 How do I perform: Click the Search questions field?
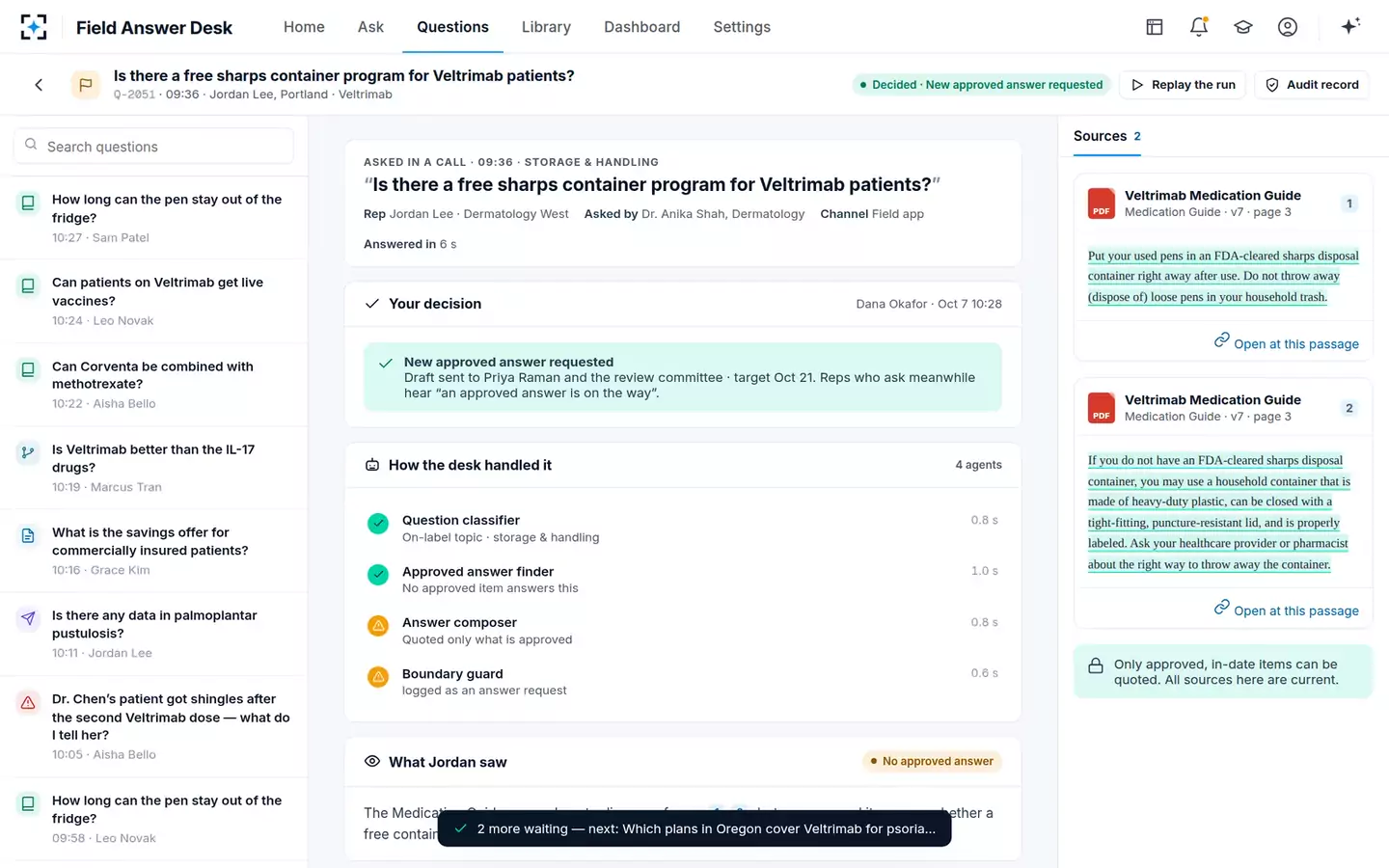click(153, 147)
